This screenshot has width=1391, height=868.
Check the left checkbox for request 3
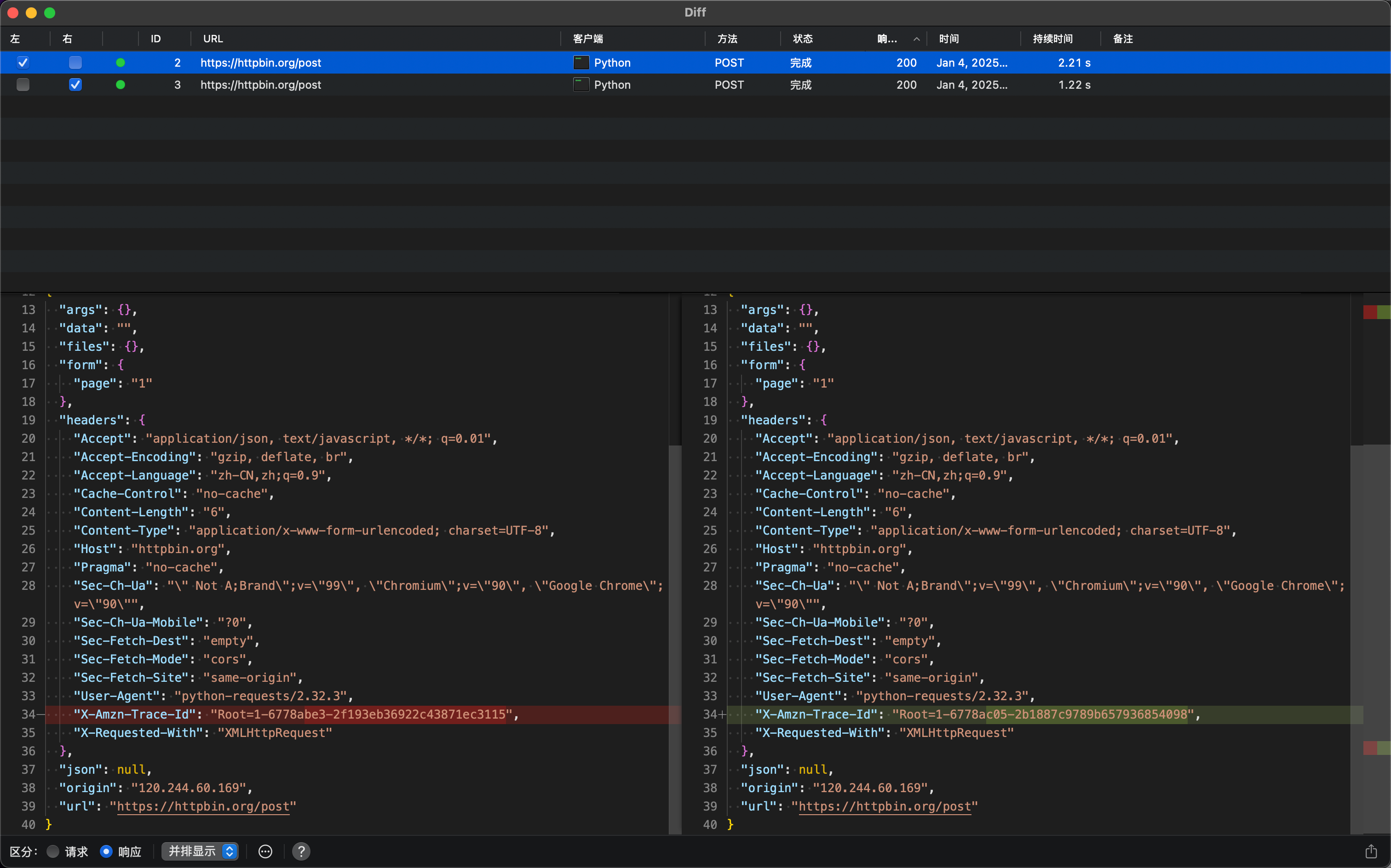[23, 85]
